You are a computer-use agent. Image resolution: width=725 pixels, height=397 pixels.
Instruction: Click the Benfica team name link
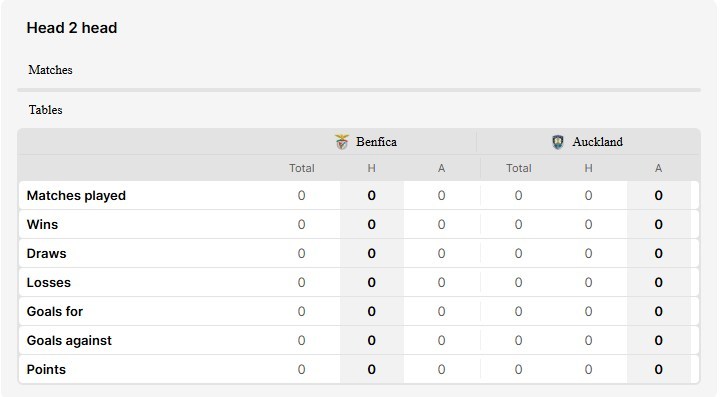click(376, 142)
